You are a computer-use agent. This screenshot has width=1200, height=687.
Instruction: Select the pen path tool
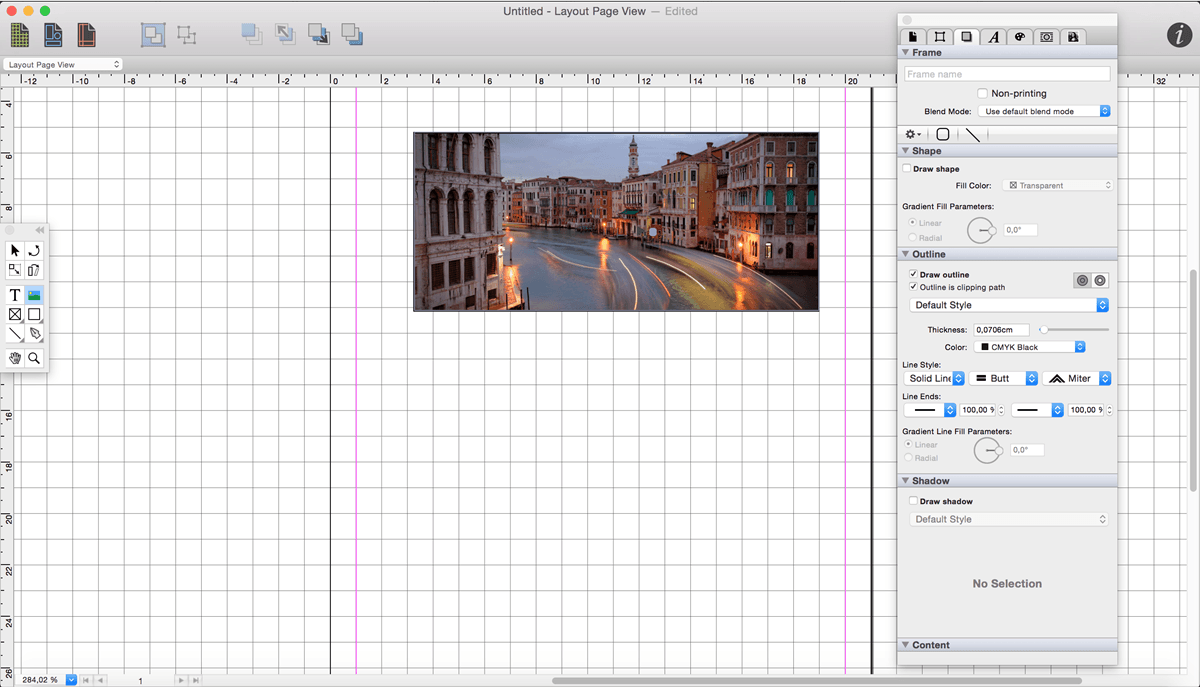coord(35,334)
